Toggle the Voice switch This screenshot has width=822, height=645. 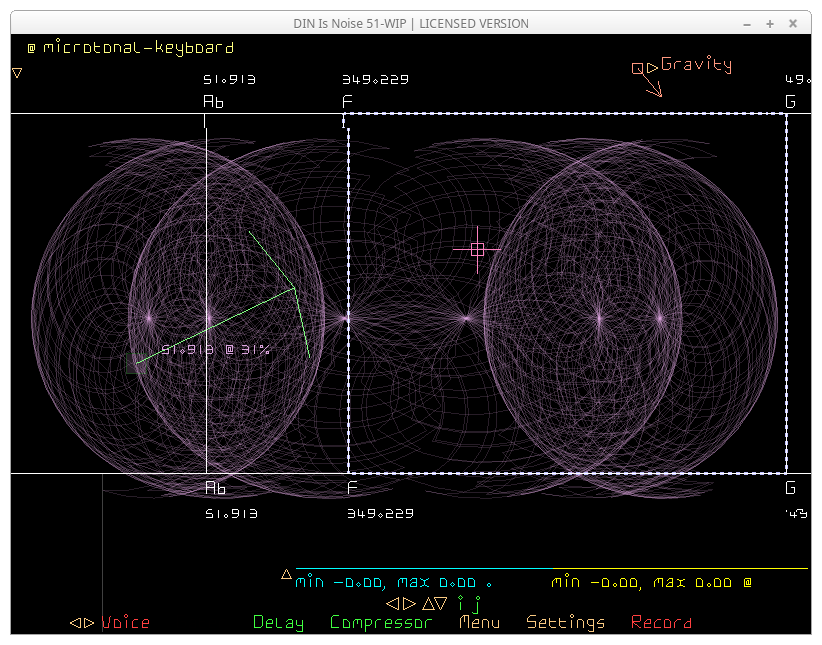pyautogui.click(x=125, y=623)
